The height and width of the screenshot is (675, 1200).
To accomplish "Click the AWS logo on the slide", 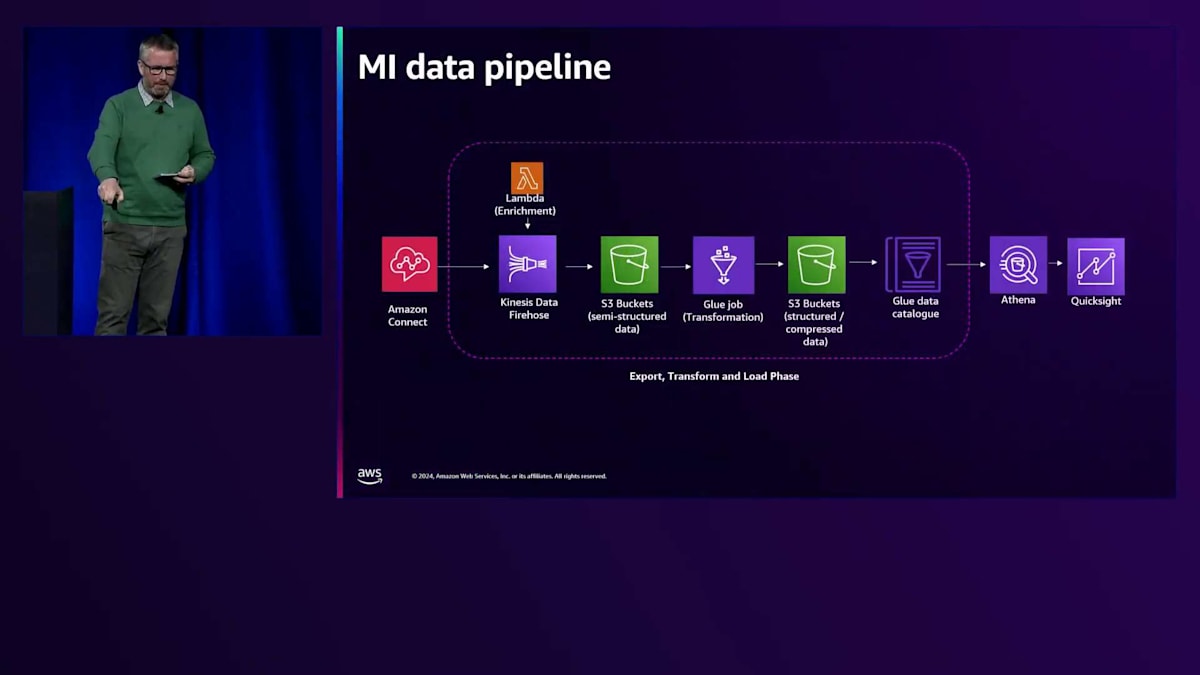I will point(370,476).
